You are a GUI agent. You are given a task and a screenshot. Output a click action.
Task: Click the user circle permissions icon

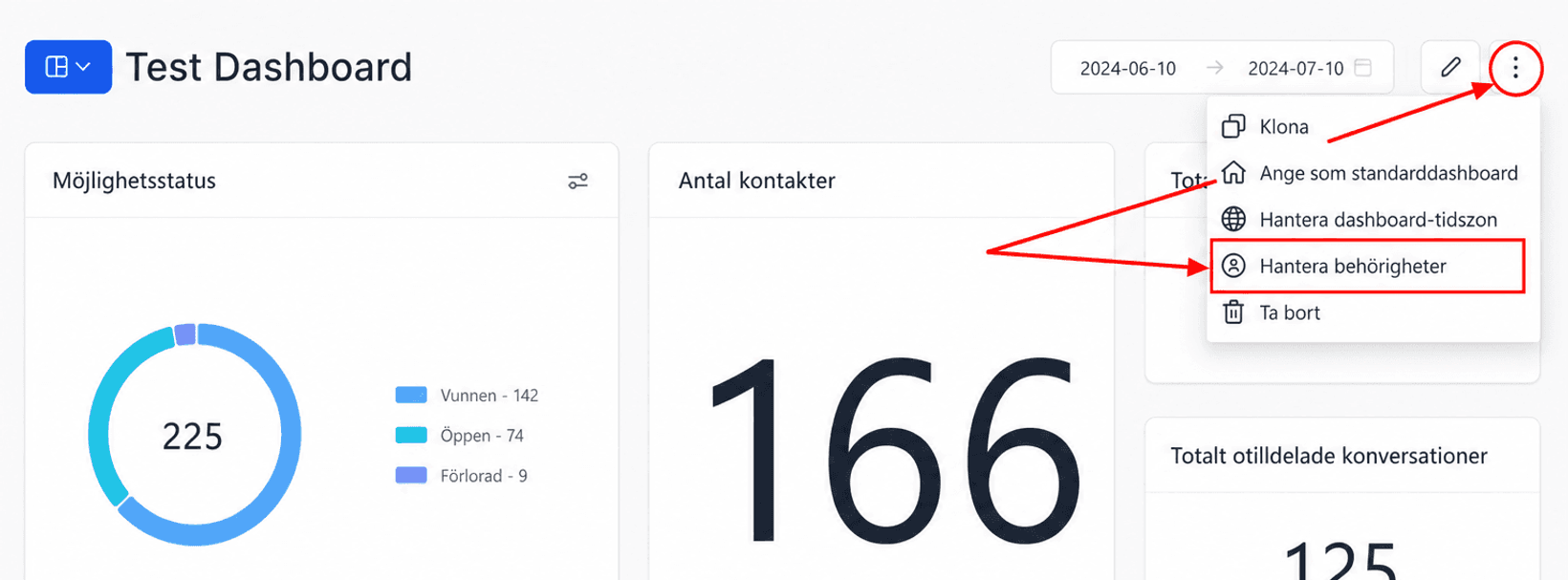pyautogui.click(x=1234, y=266)
